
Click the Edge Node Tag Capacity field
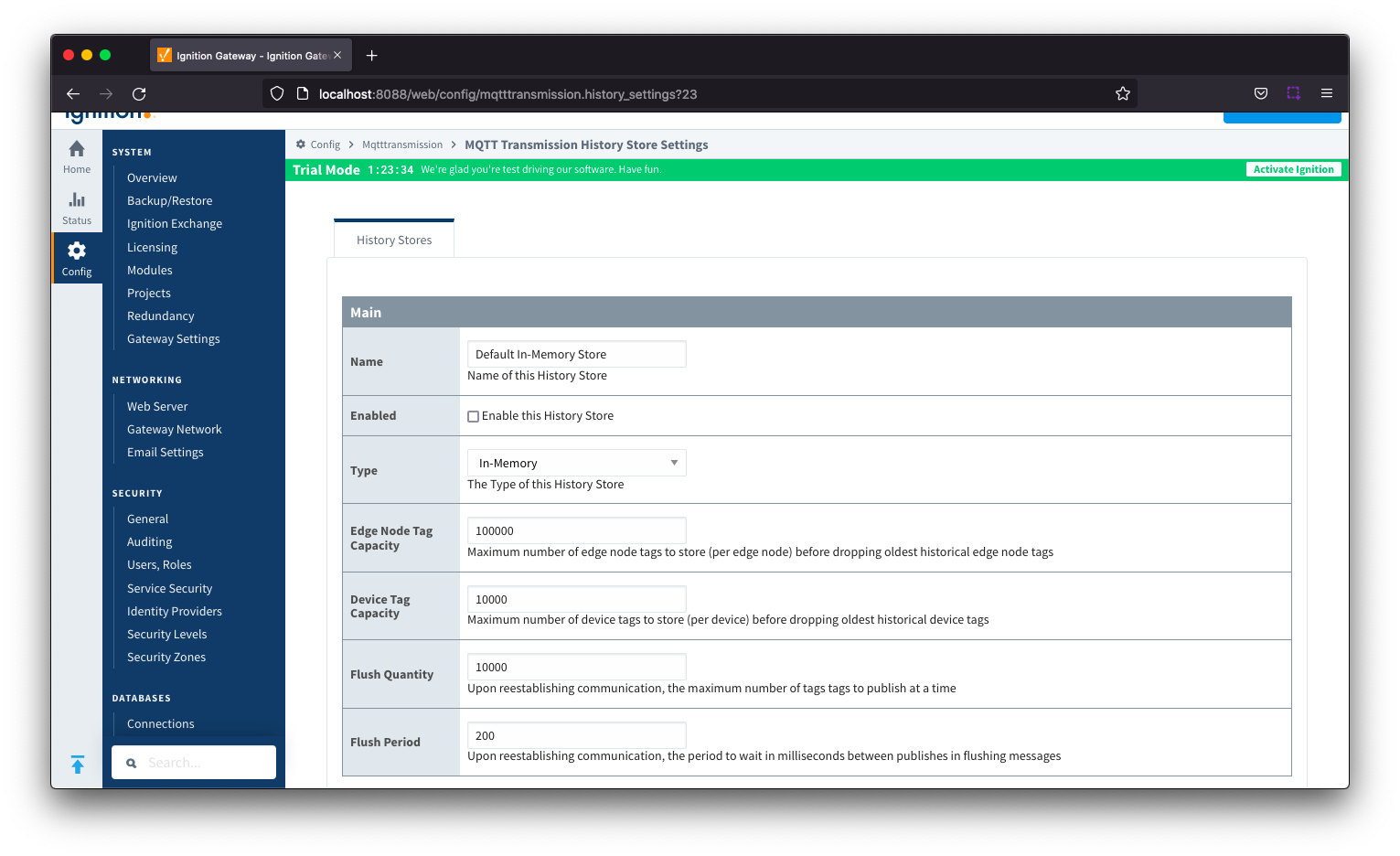click(577, 530)
